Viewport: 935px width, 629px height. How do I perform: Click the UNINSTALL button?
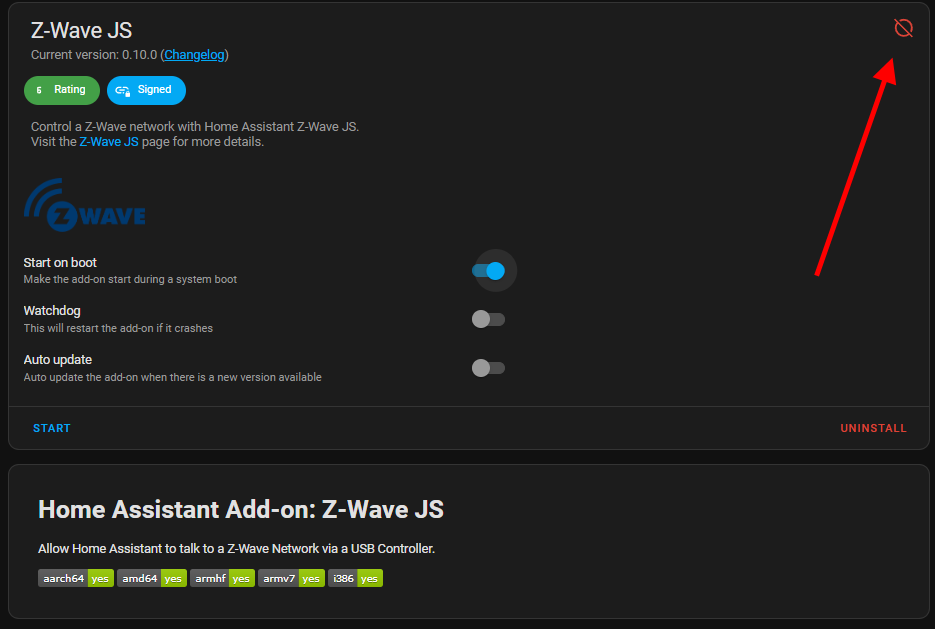pyautogui.click(x=873, y=427)
